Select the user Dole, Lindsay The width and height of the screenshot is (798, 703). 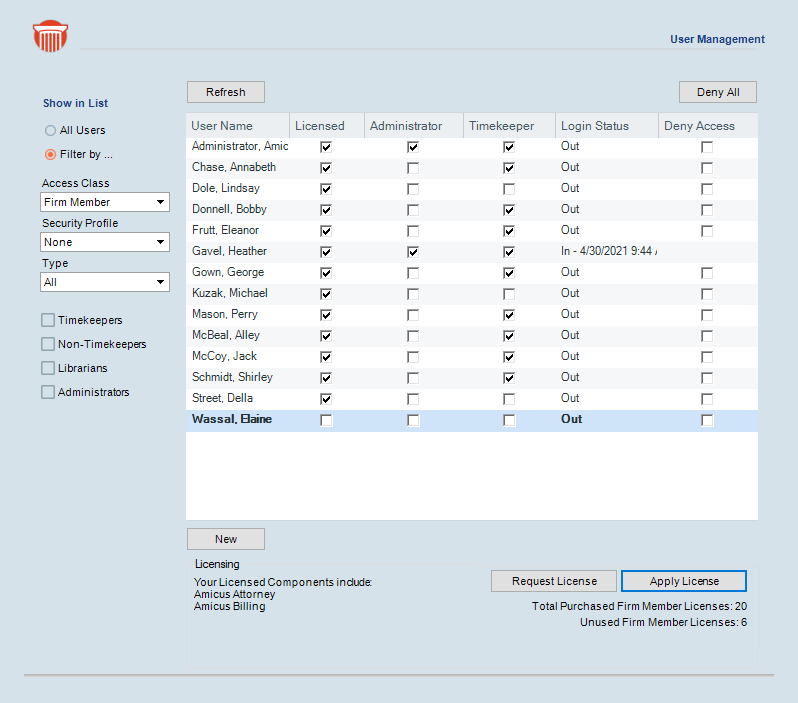click(x=226, y=188)
